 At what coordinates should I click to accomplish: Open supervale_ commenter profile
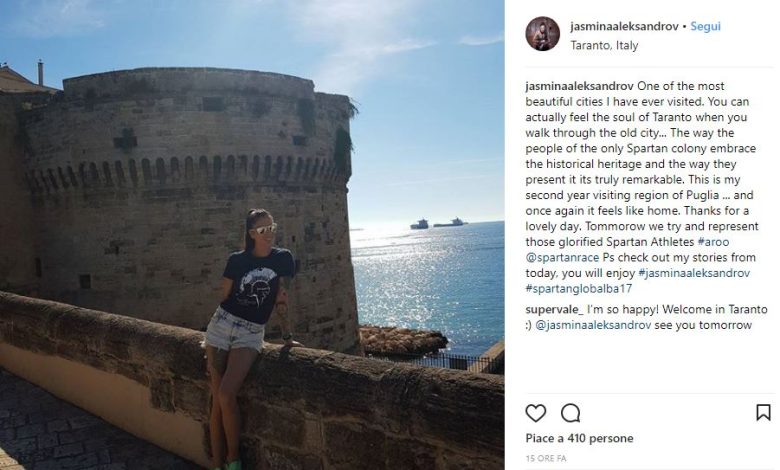point(554,309)
